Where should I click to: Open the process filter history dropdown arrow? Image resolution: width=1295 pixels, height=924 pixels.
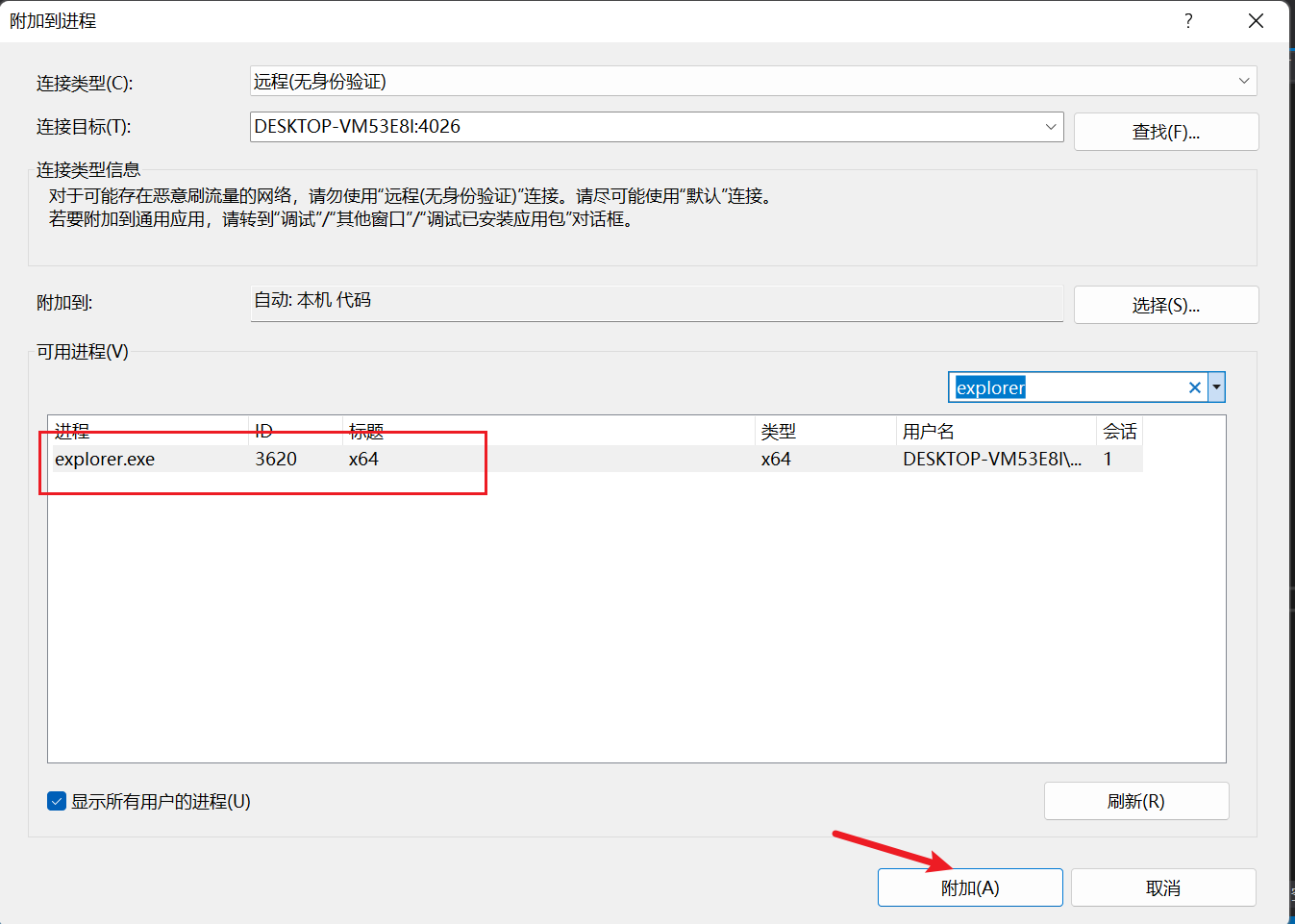click(x=1216, y=387)
